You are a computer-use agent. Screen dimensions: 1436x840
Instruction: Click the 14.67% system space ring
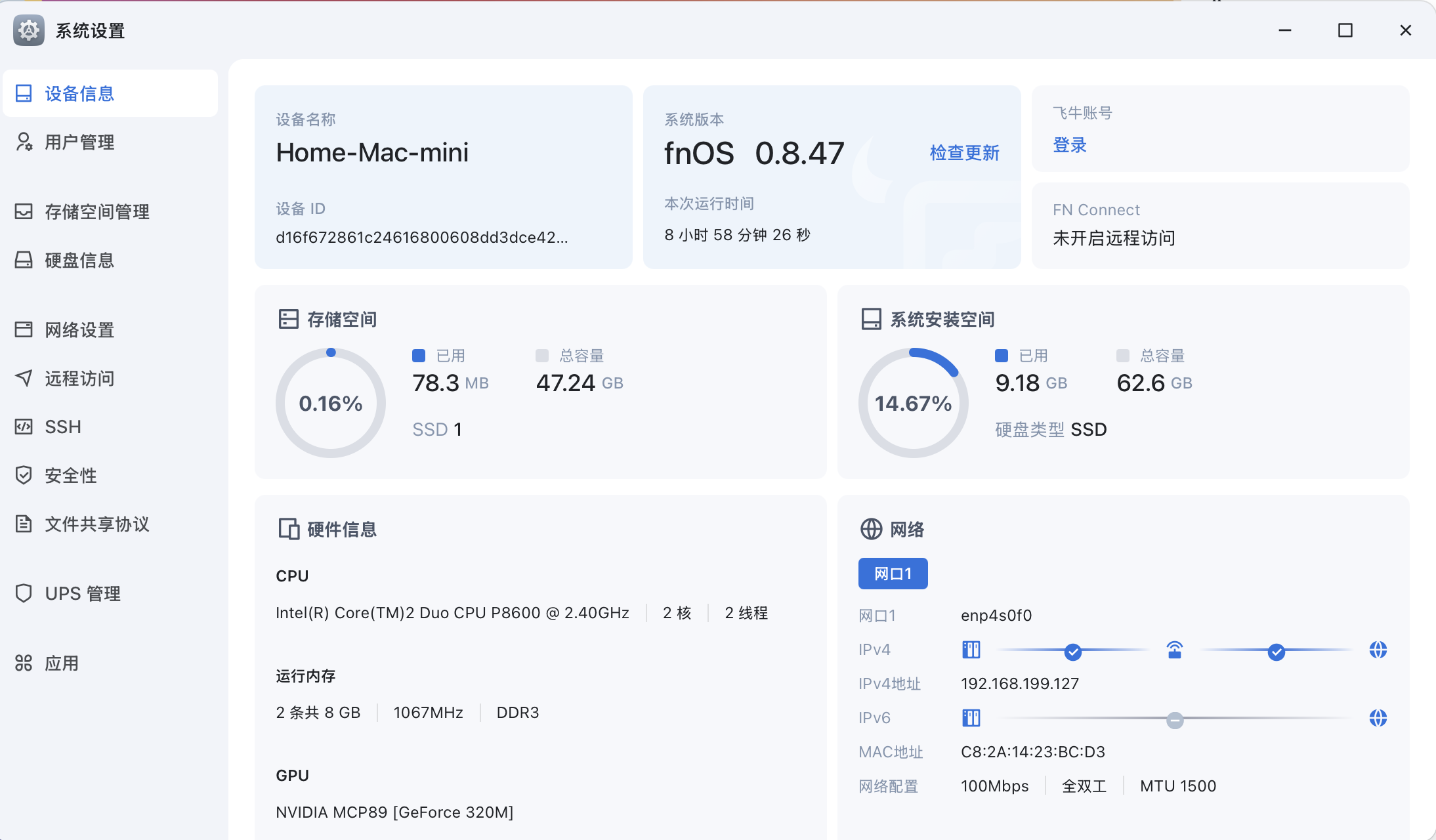click(x=913, y=402)
